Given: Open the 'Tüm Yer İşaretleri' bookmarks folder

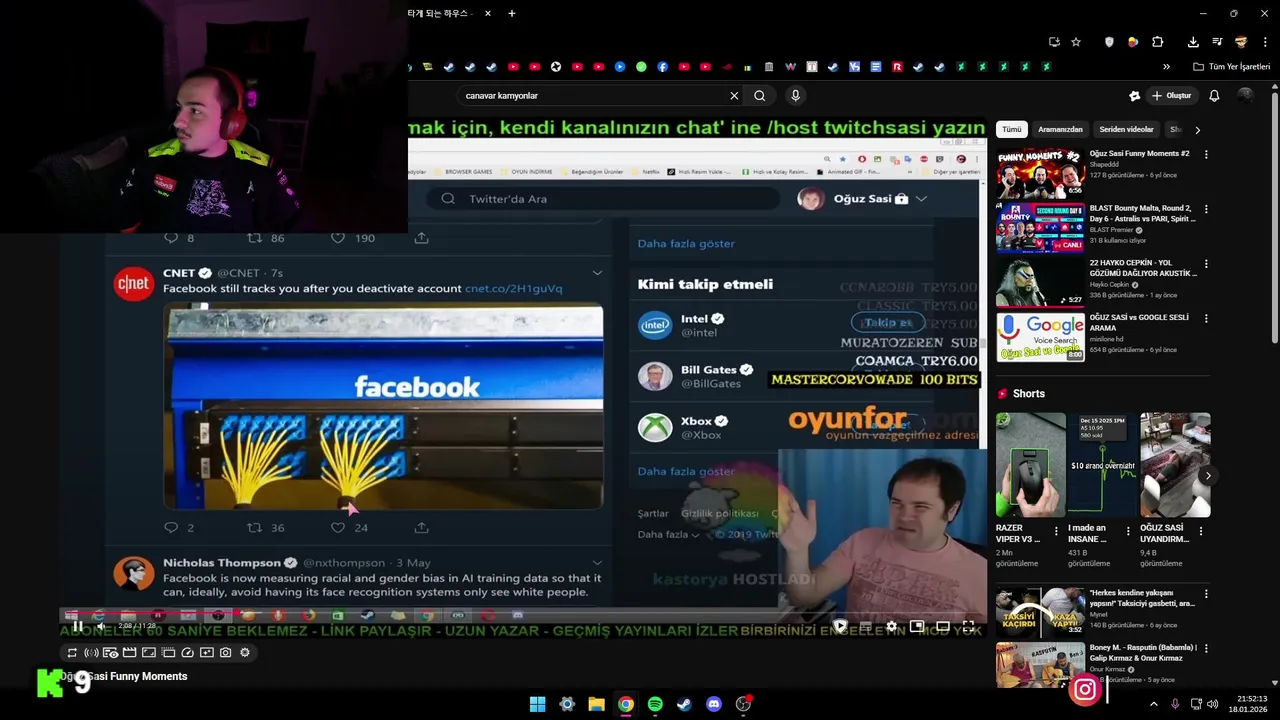Looking at the screenshot, I should click(1232, 67).
